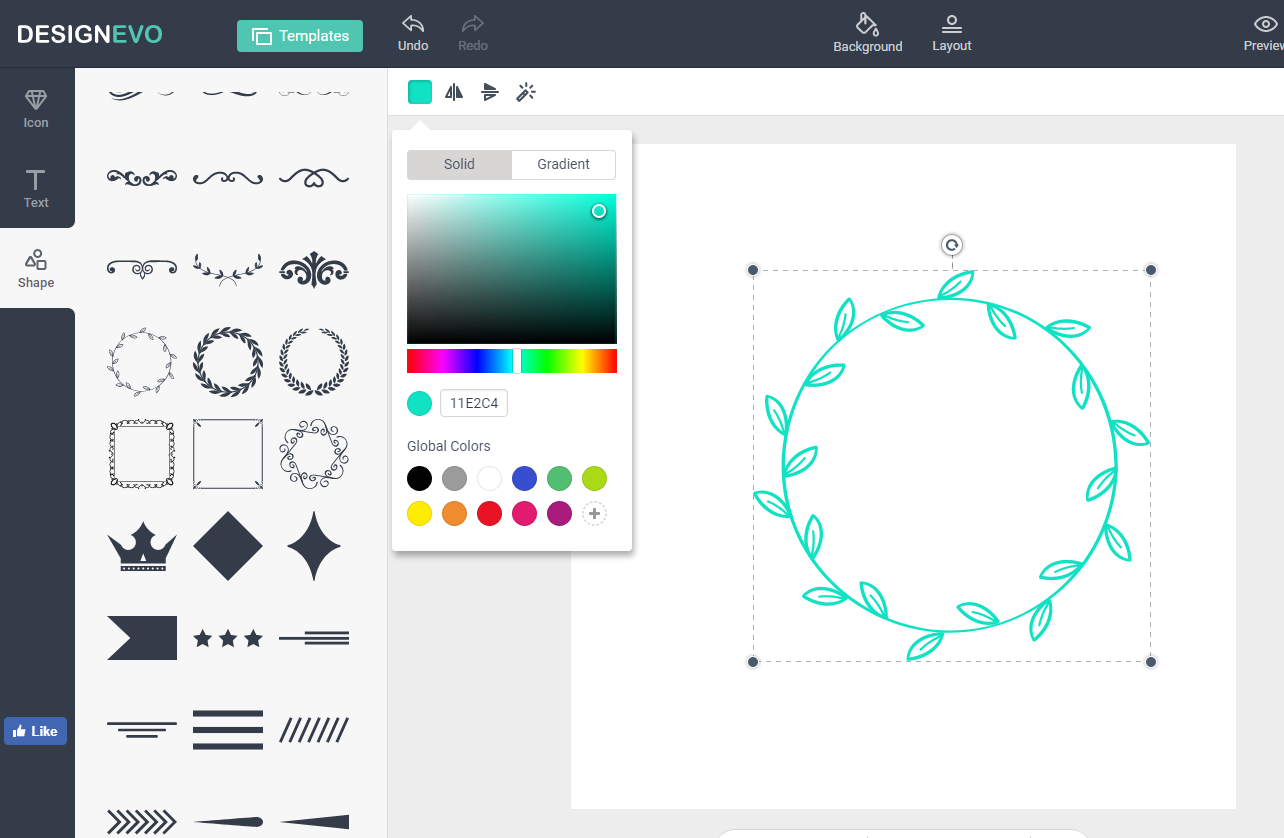Choose the ribbon banner shape
This screenshot has height=838, width=1284.
(x=142, y=638)
